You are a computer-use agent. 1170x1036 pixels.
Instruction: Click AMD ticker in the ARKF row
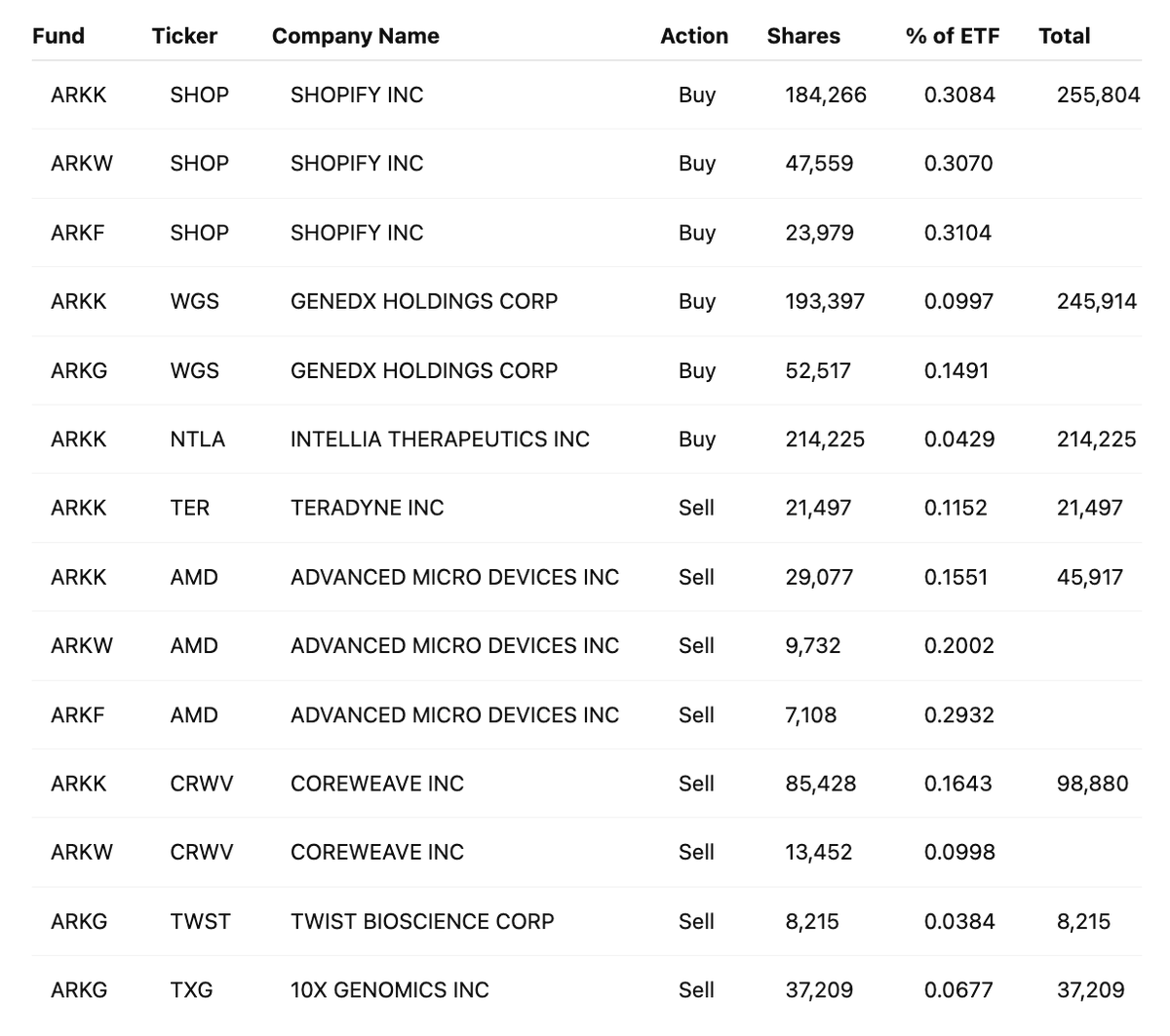point(194,714)
